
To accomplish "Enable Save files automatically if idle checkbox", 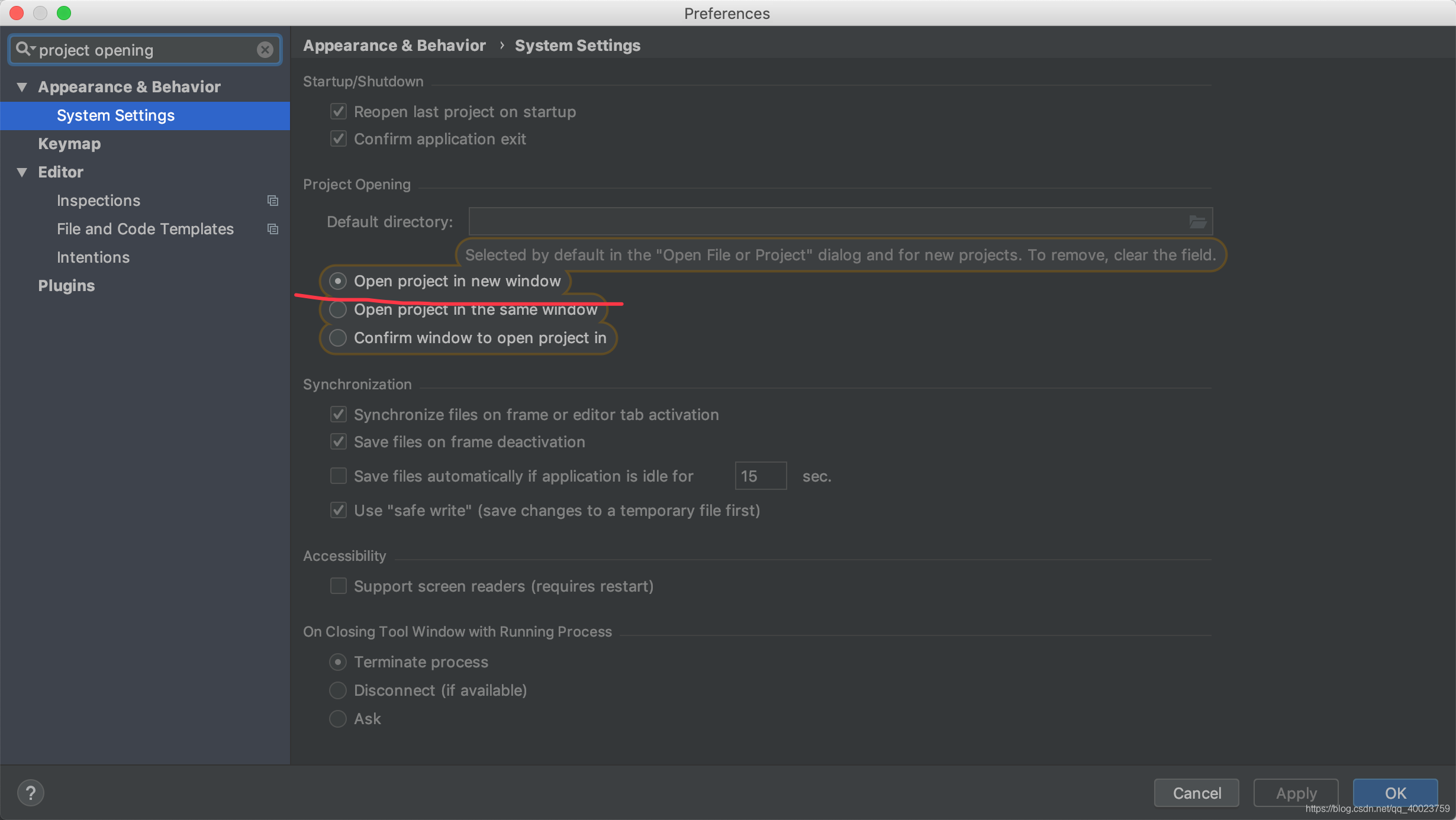I will point(338,476).
